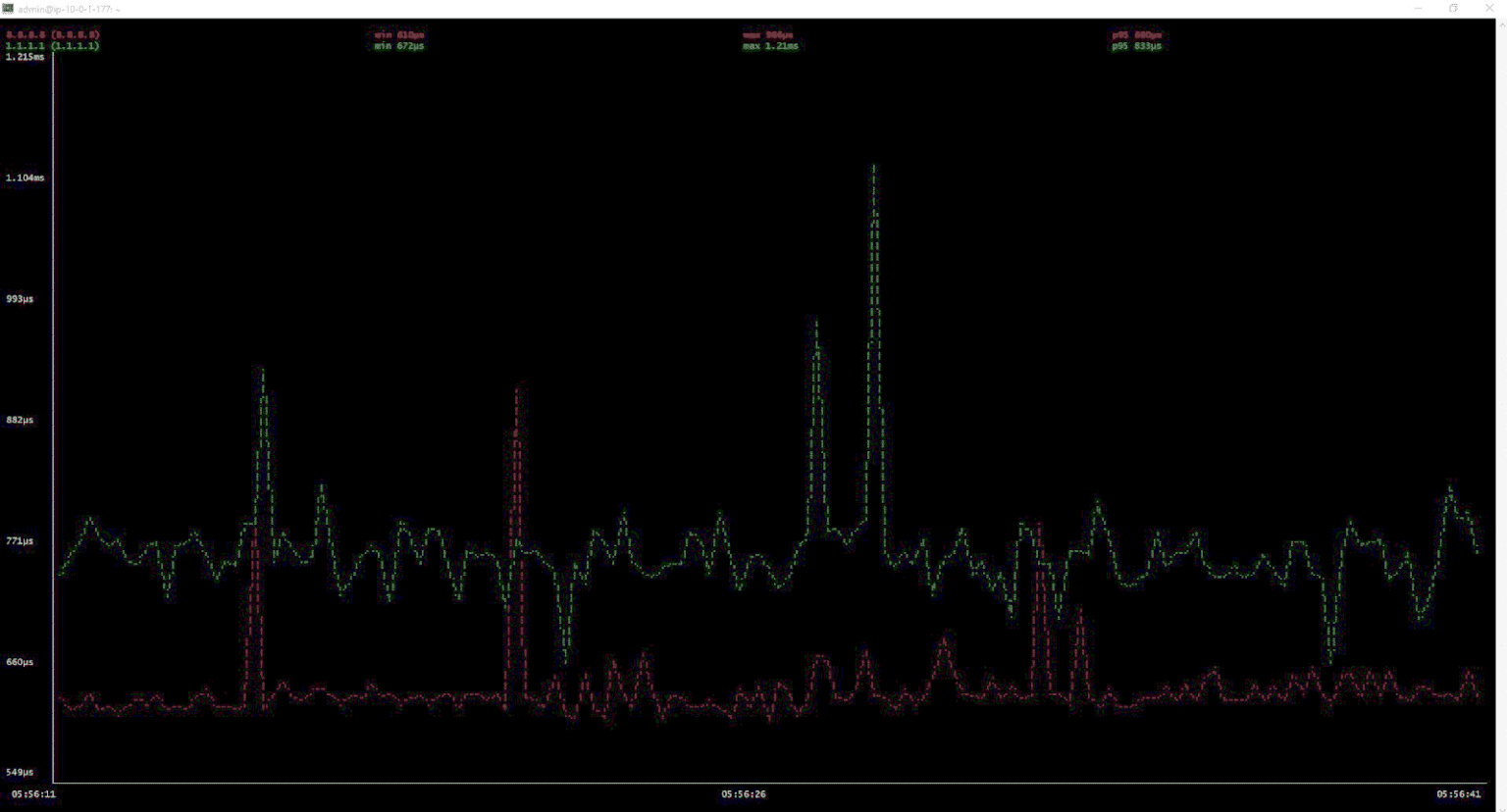
Task: Click the 549µs bottom axis label
Action: click(21, 772)
